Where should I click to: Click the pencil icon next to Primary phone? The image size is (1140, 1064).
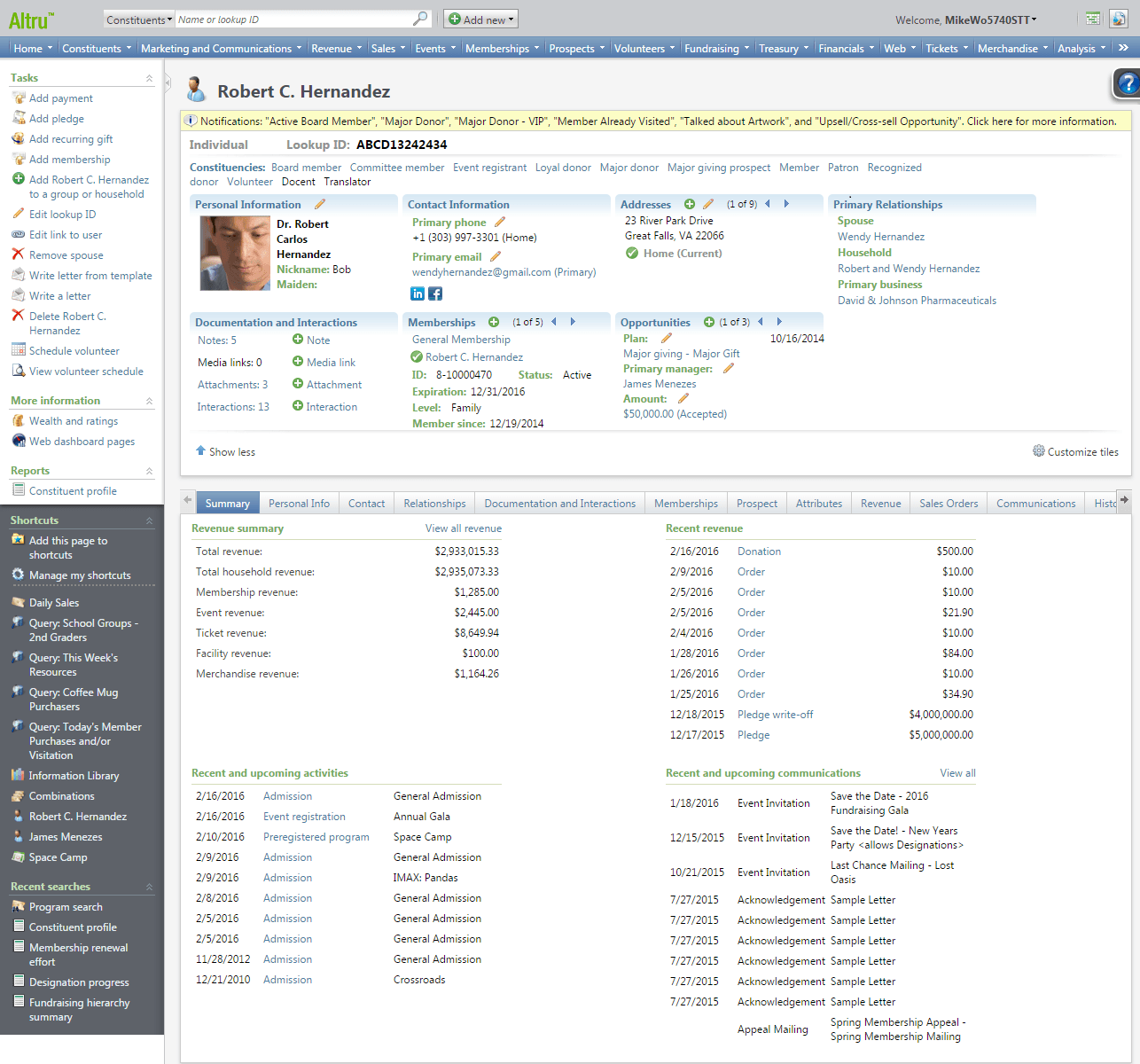coord(500,222)
